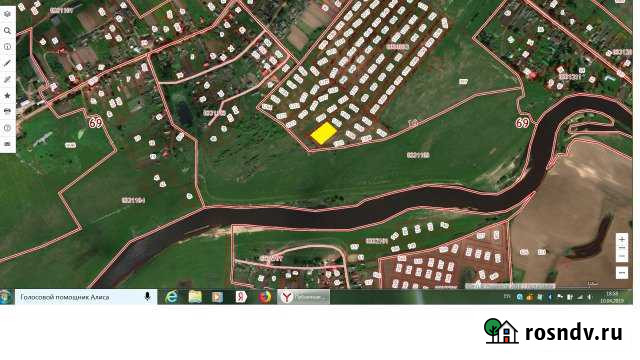Screen dimensions: 640x360
Task: Zoom in with the plus button
Action: pyautogui.click(x=622, y=240)
